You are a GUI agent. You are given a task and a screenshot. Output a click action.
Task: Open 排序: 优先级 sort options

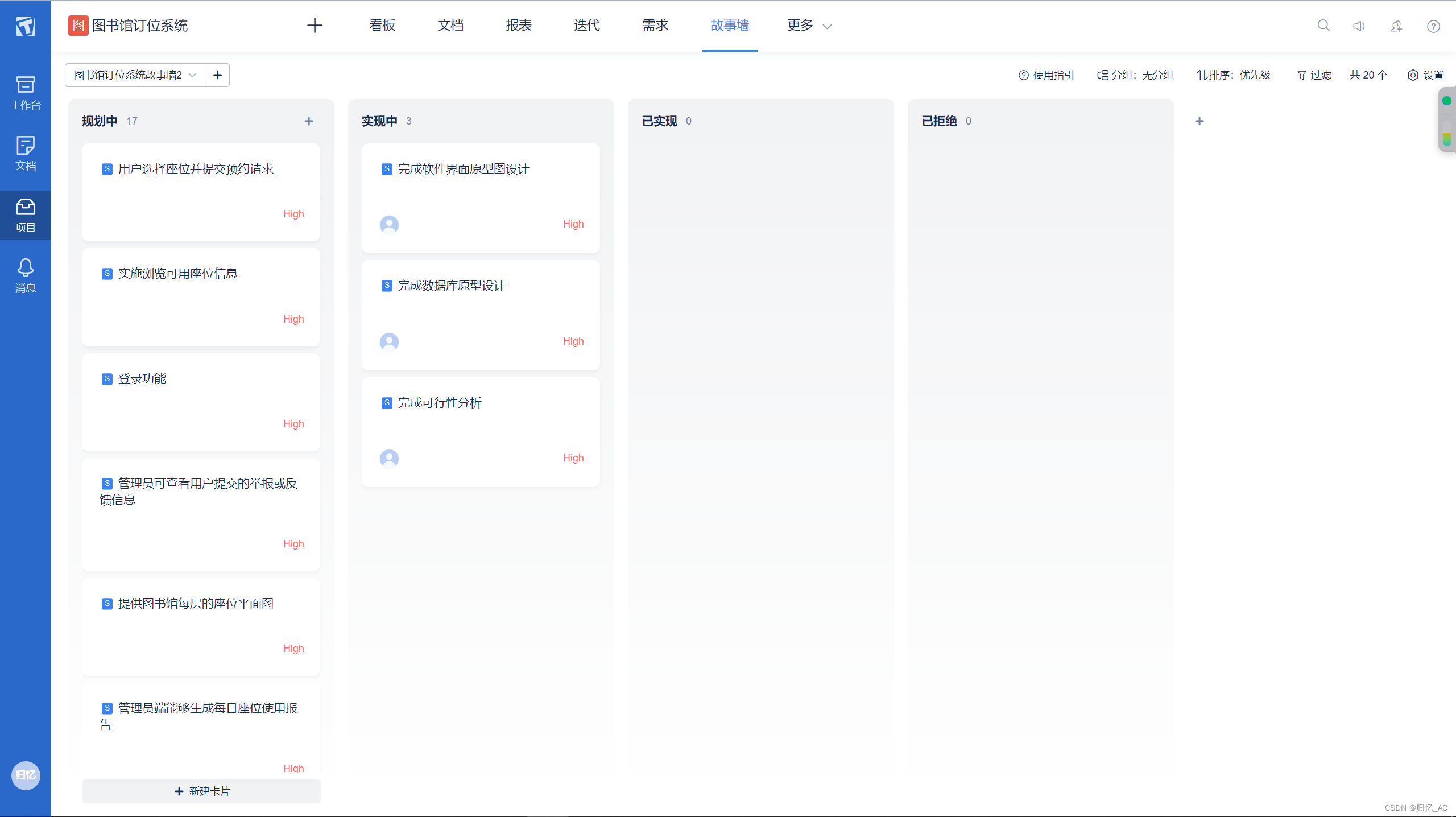1233,75
